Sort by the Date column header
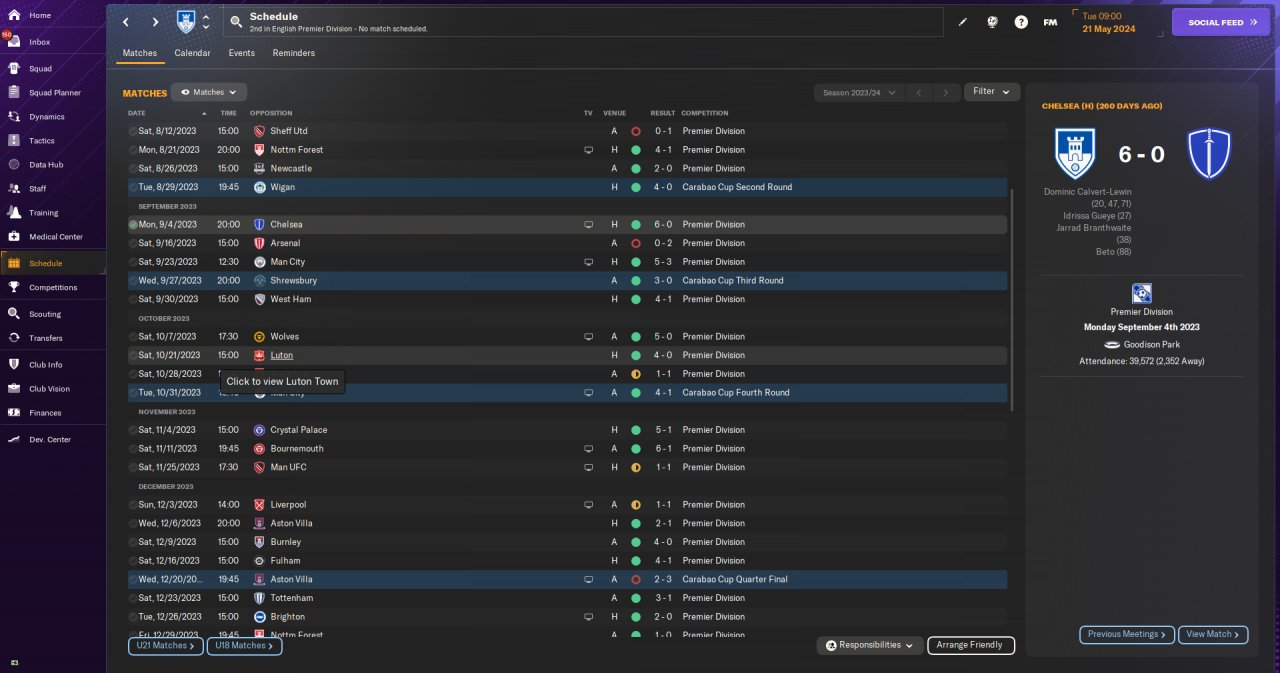The height and width of the screenshot is (673, 1280). (x=137, y=113)
